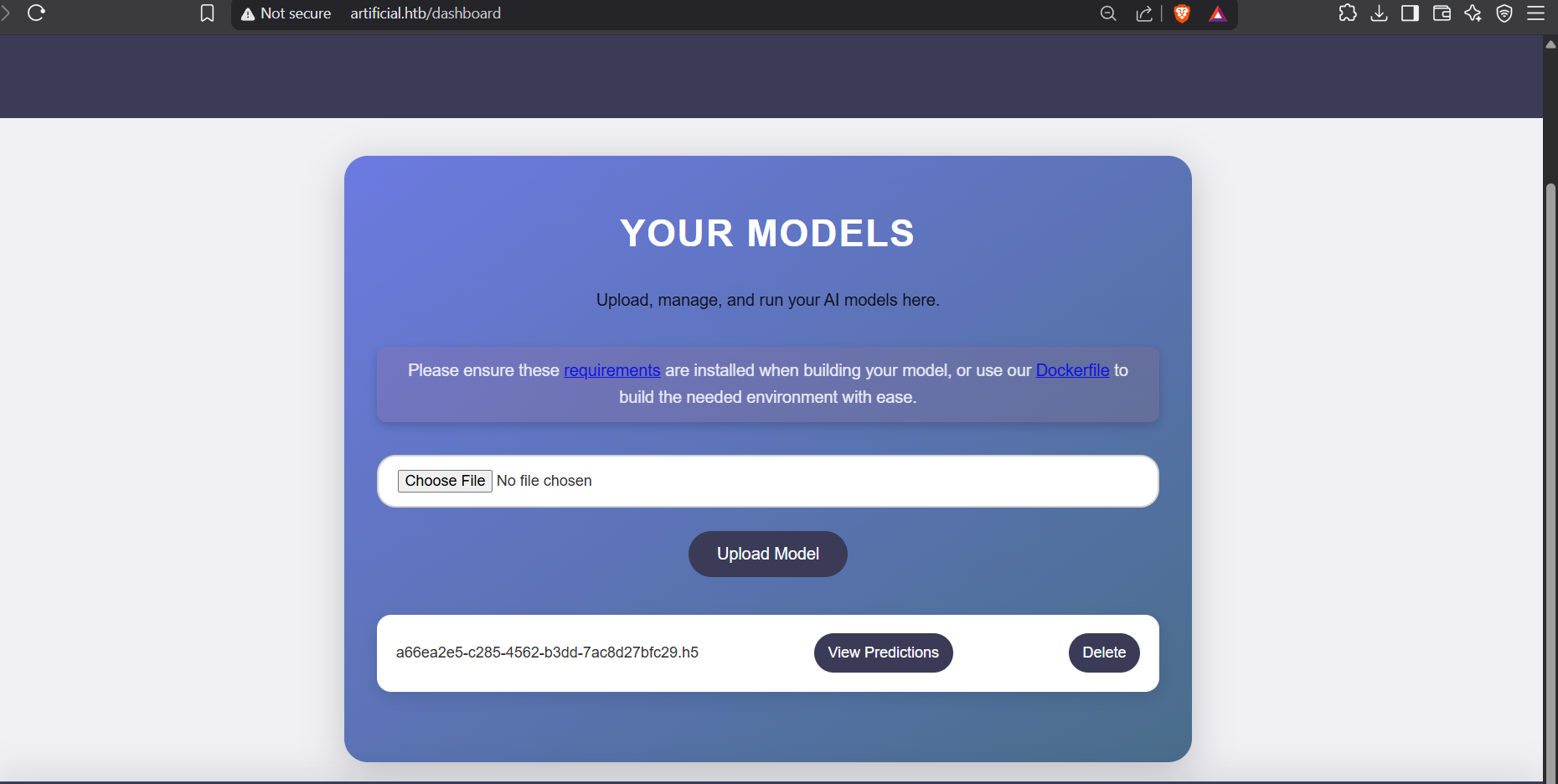Open browser extensions puzzle icon
This screenshot has width=1558, height=784.
(x=1348, y=13)
